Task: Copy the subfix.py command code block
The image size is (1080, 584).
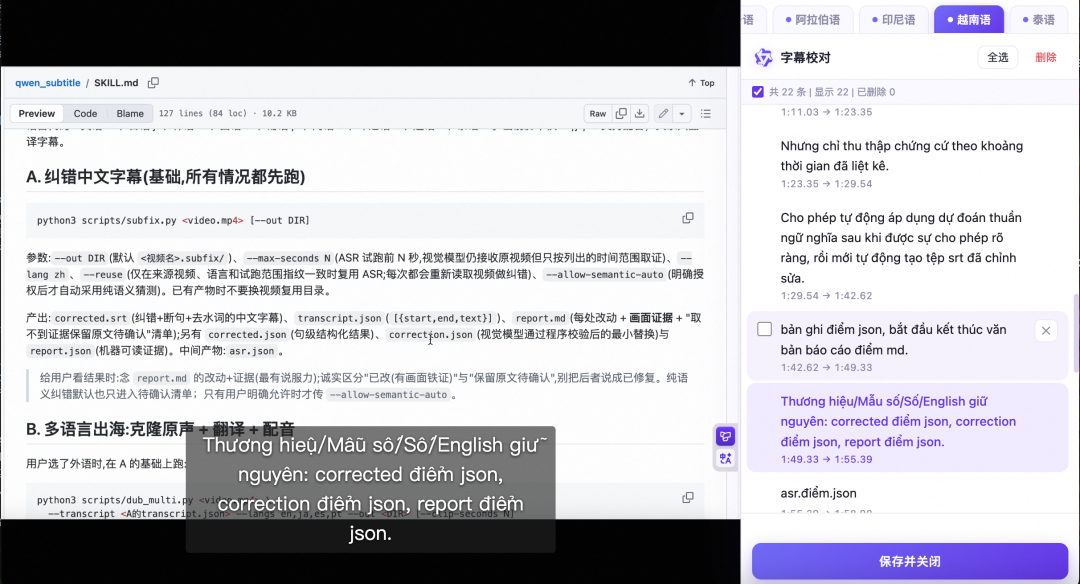Action: pyautogui.click(x=687, y=218)
